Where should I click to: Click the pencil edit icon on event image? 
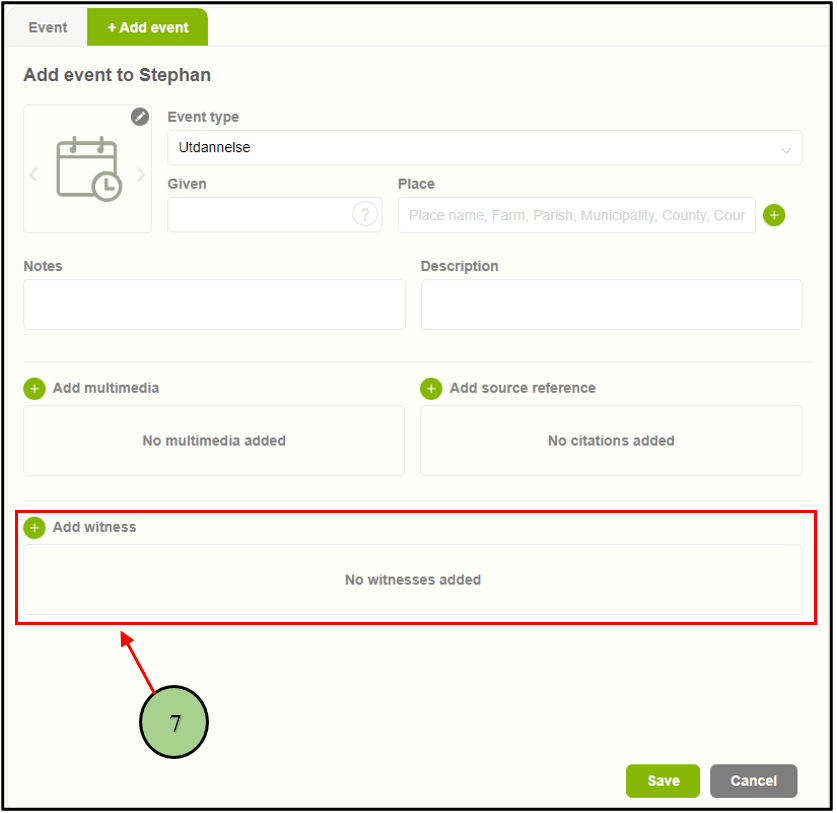(x=140, y=117)
